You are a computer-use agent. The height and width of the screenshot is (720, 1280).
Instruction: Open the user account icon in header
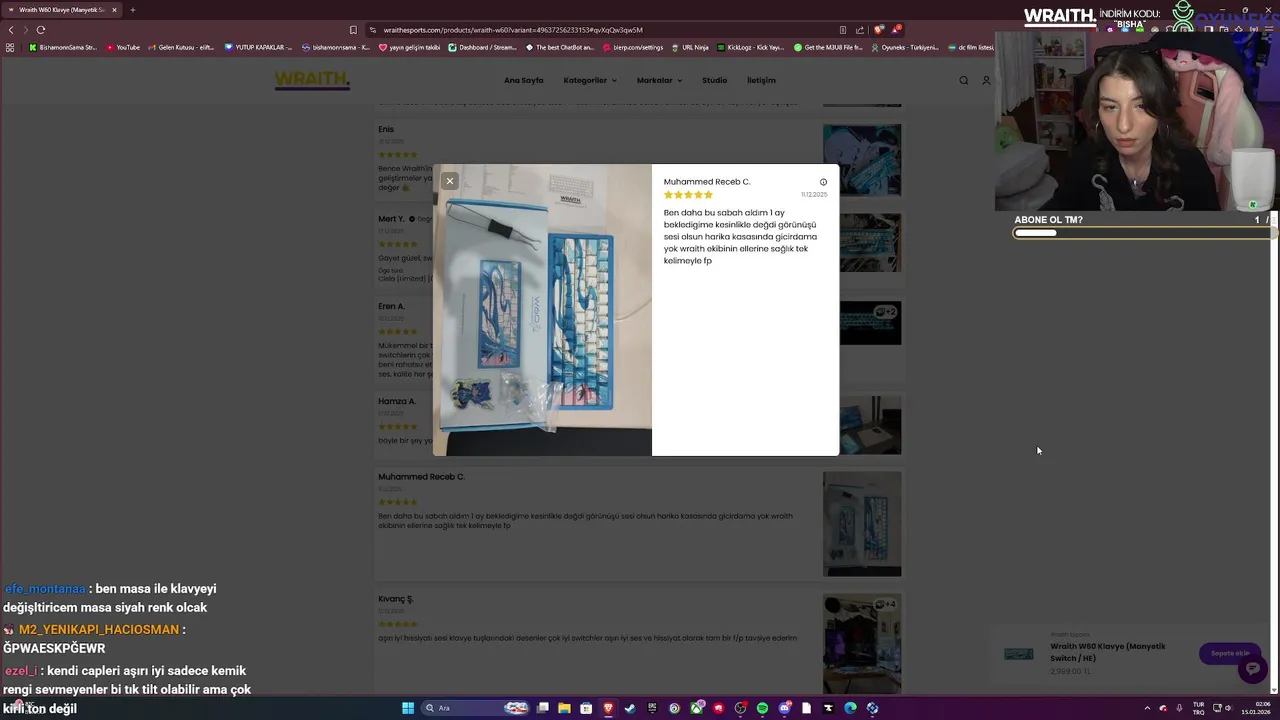pyautogui.click(x=986, y=80)
